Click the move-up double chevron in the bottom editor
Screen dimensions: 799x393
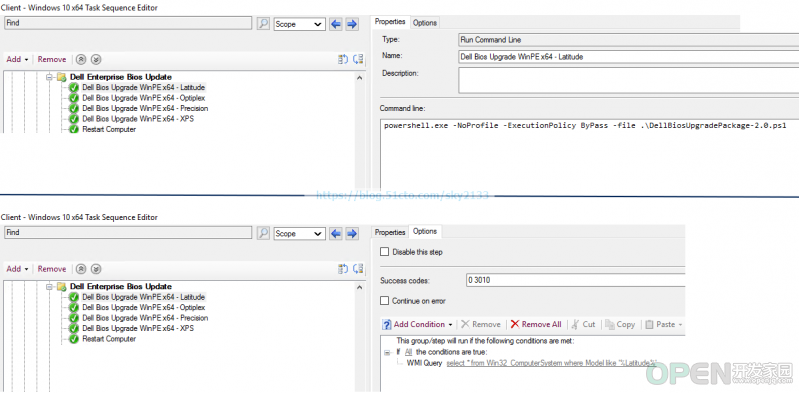point(81,269)
